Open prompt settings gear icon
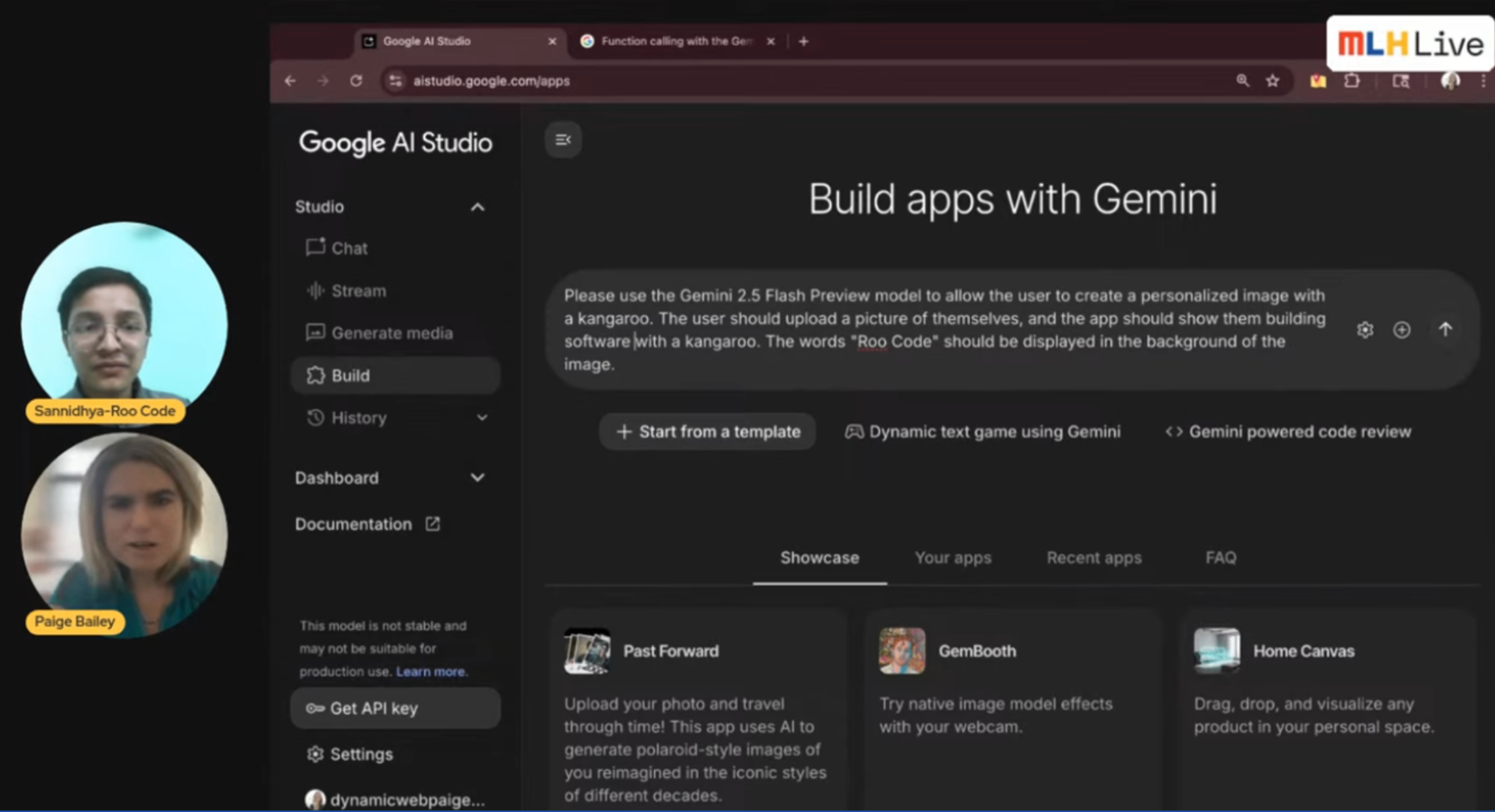This screenshot has width=1495, height=812. pyautogui.click(x=1365, y=330)
